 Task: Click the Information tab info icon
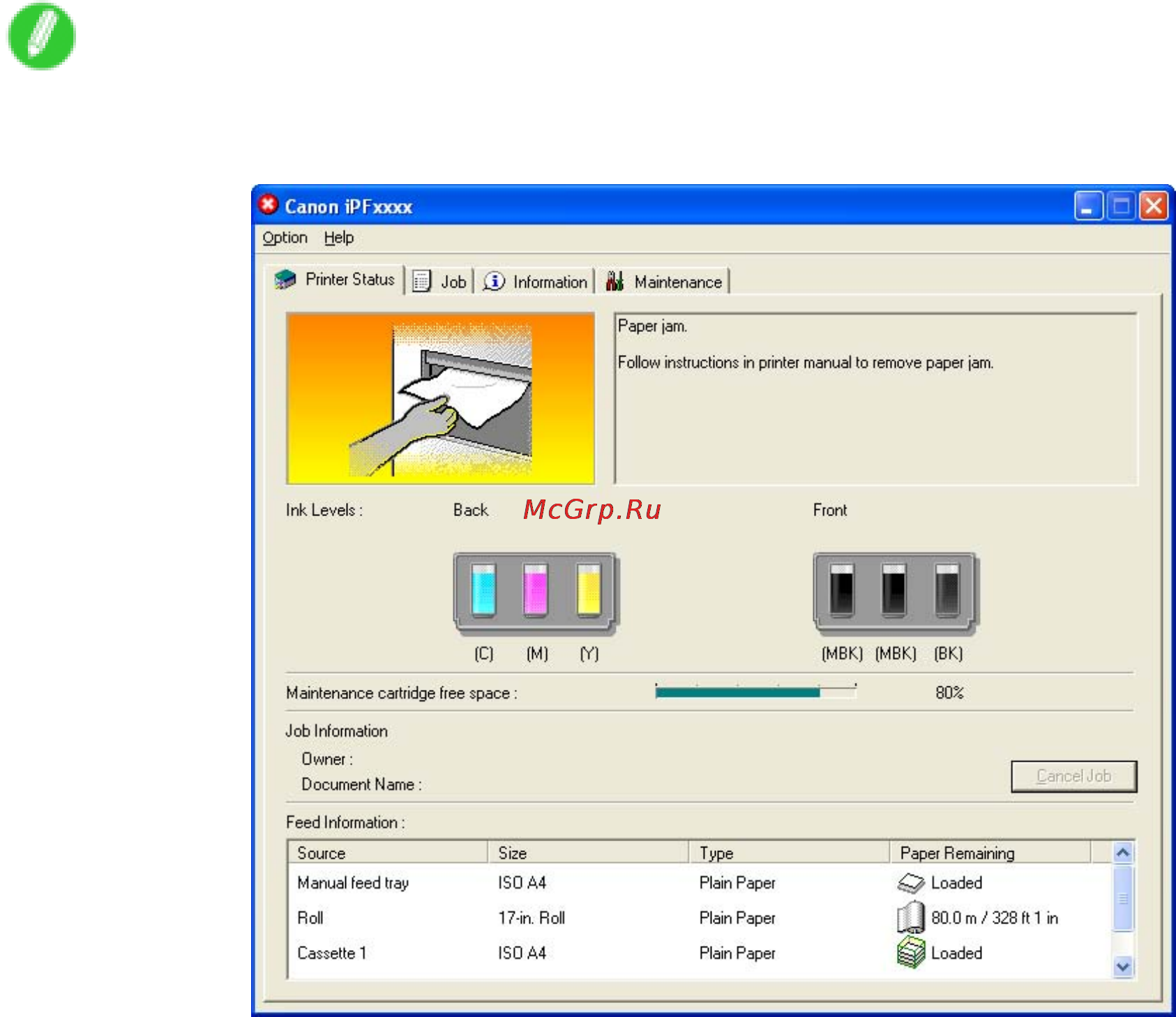point(494,281)
